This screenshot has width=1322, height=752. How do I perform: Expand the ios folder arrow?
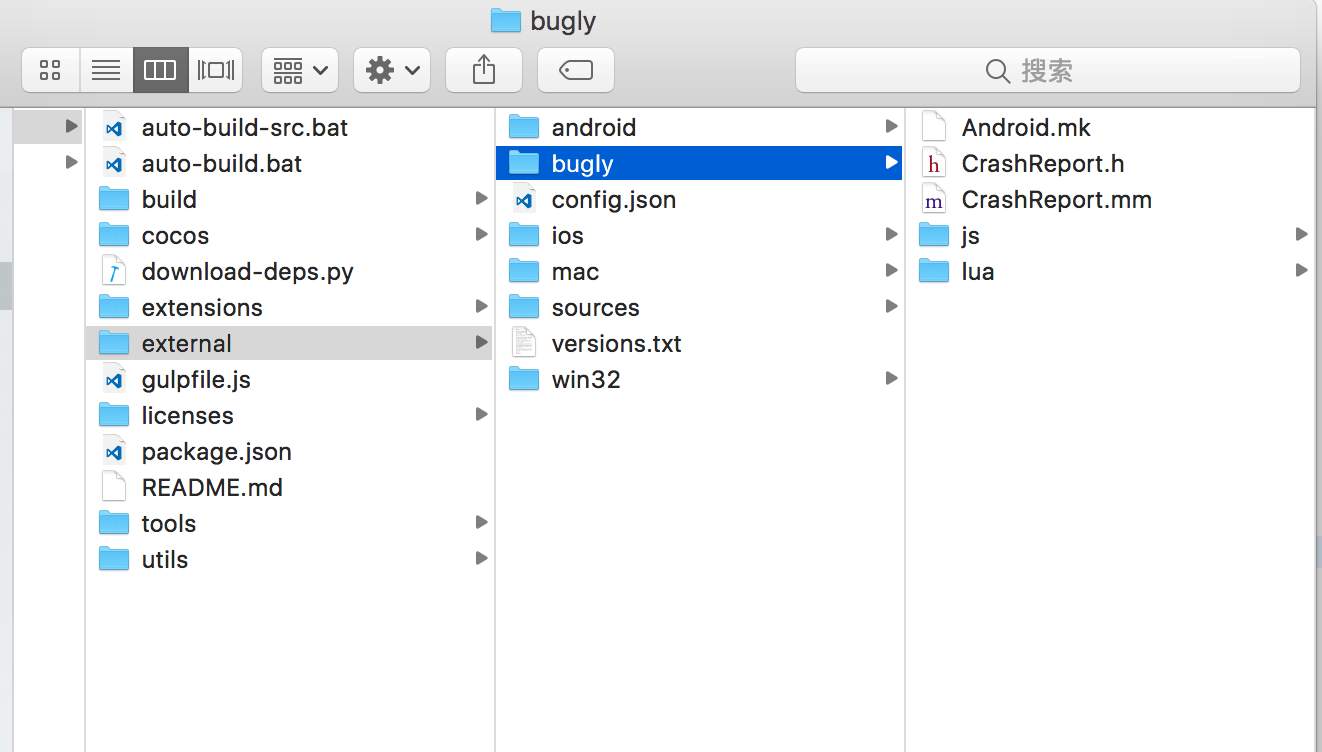click(891, 235)
